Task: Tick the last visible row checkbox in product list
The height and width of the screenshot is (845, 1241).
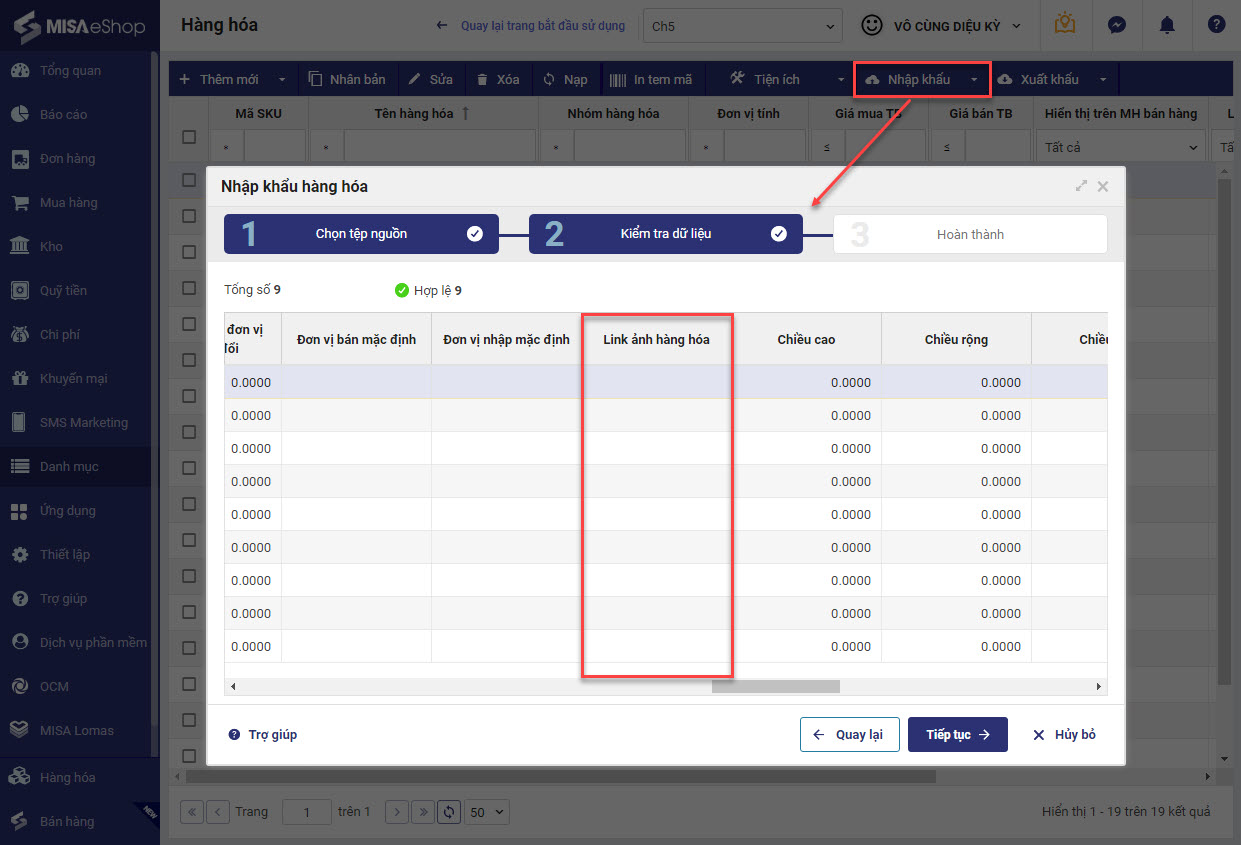Action: (189, 755)
